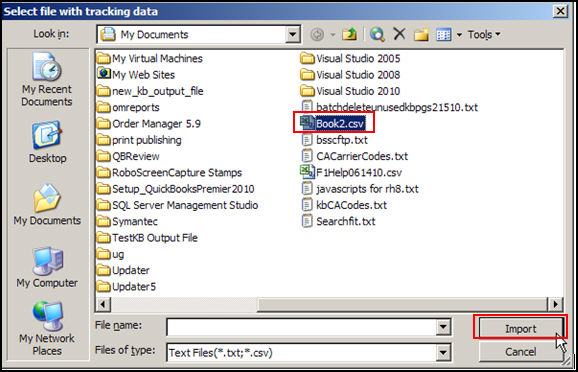Select batchdeleteunusedkbpgs21510.txt file
578x372 pixels.
389,107
